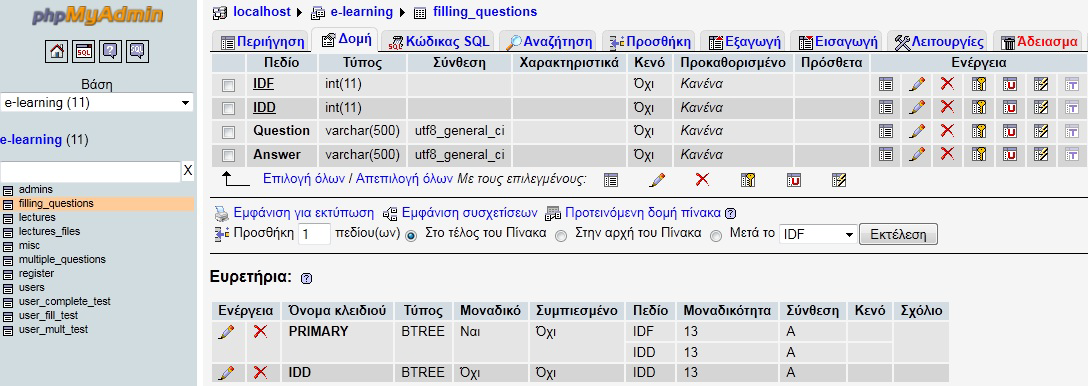Image resolution: width=1088 pixels, height=386 pixels.
Task: Add unique index icon on IDD row
Action: (1010, 108)
